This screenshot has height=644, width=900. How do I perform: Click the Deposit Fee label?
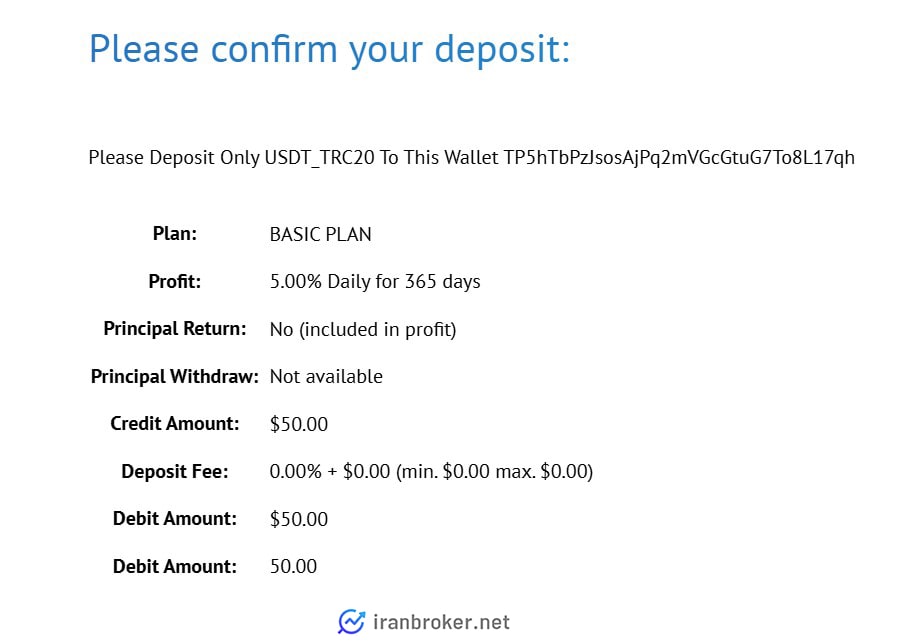click(174, 471)
